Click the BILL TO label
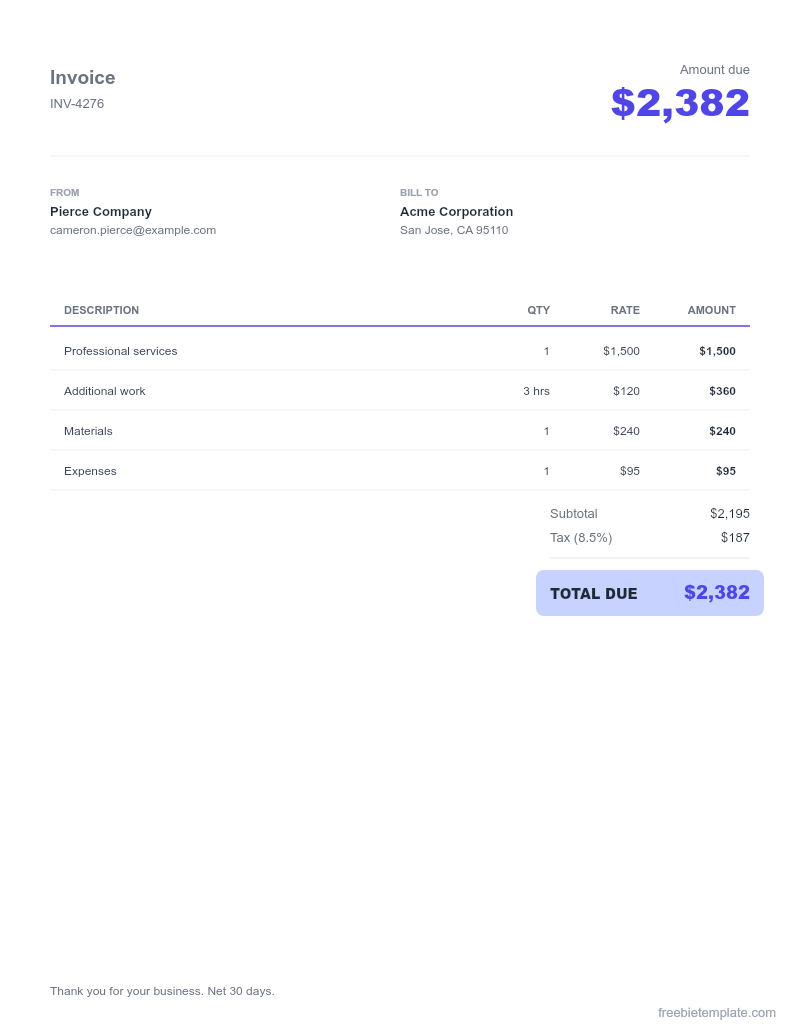Screen dimensions: 800x1035 [419, 193]
